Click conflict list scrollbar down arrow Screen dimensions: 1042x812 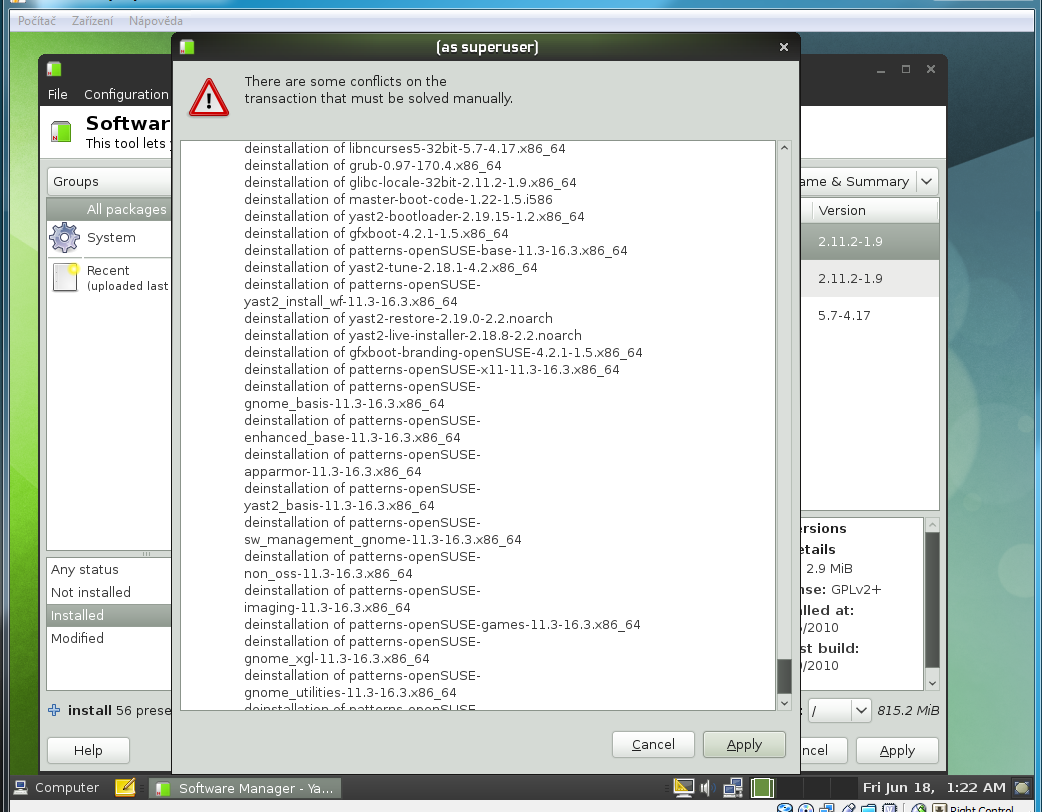784,703
